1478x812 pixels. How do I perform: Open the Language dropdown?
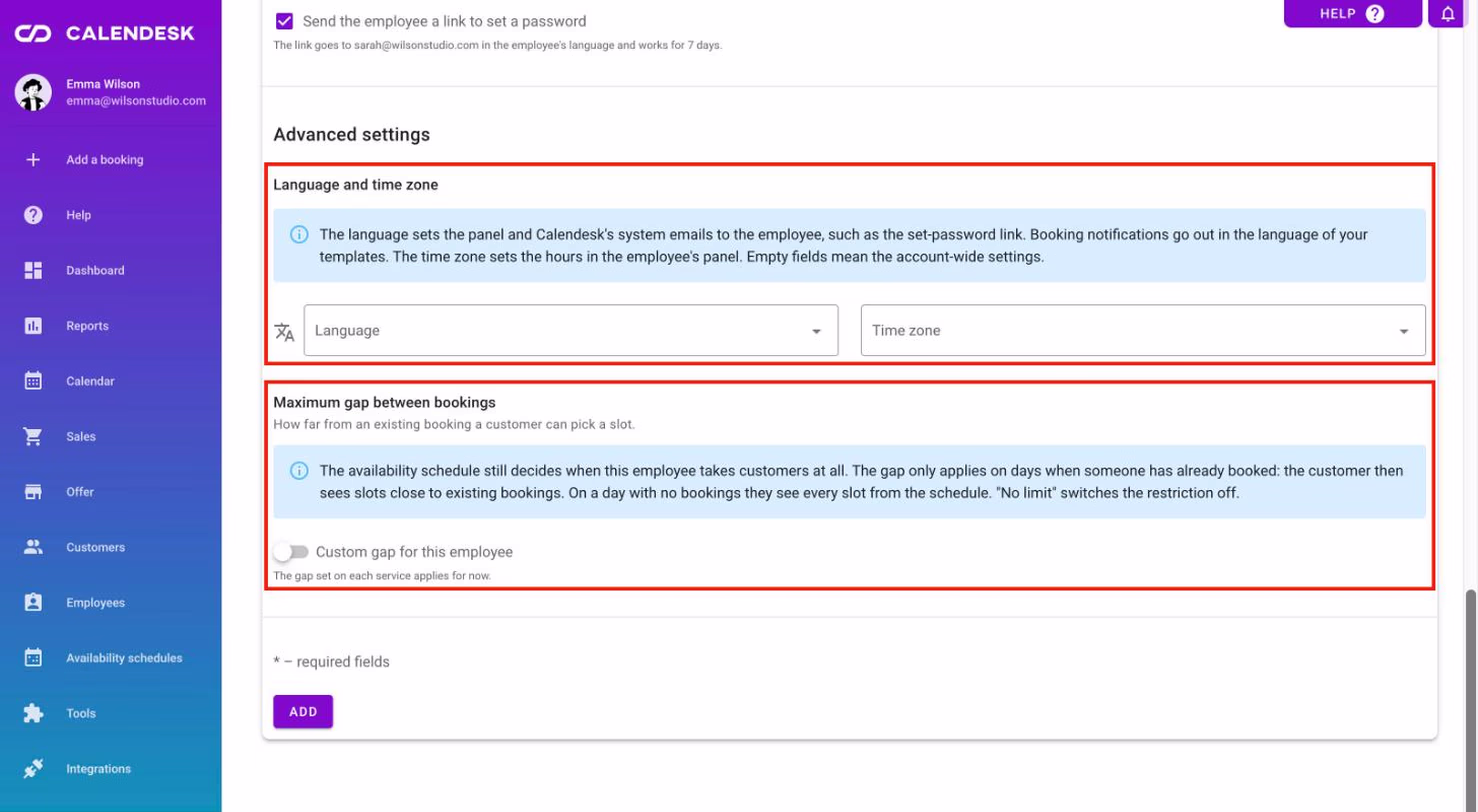571,330
